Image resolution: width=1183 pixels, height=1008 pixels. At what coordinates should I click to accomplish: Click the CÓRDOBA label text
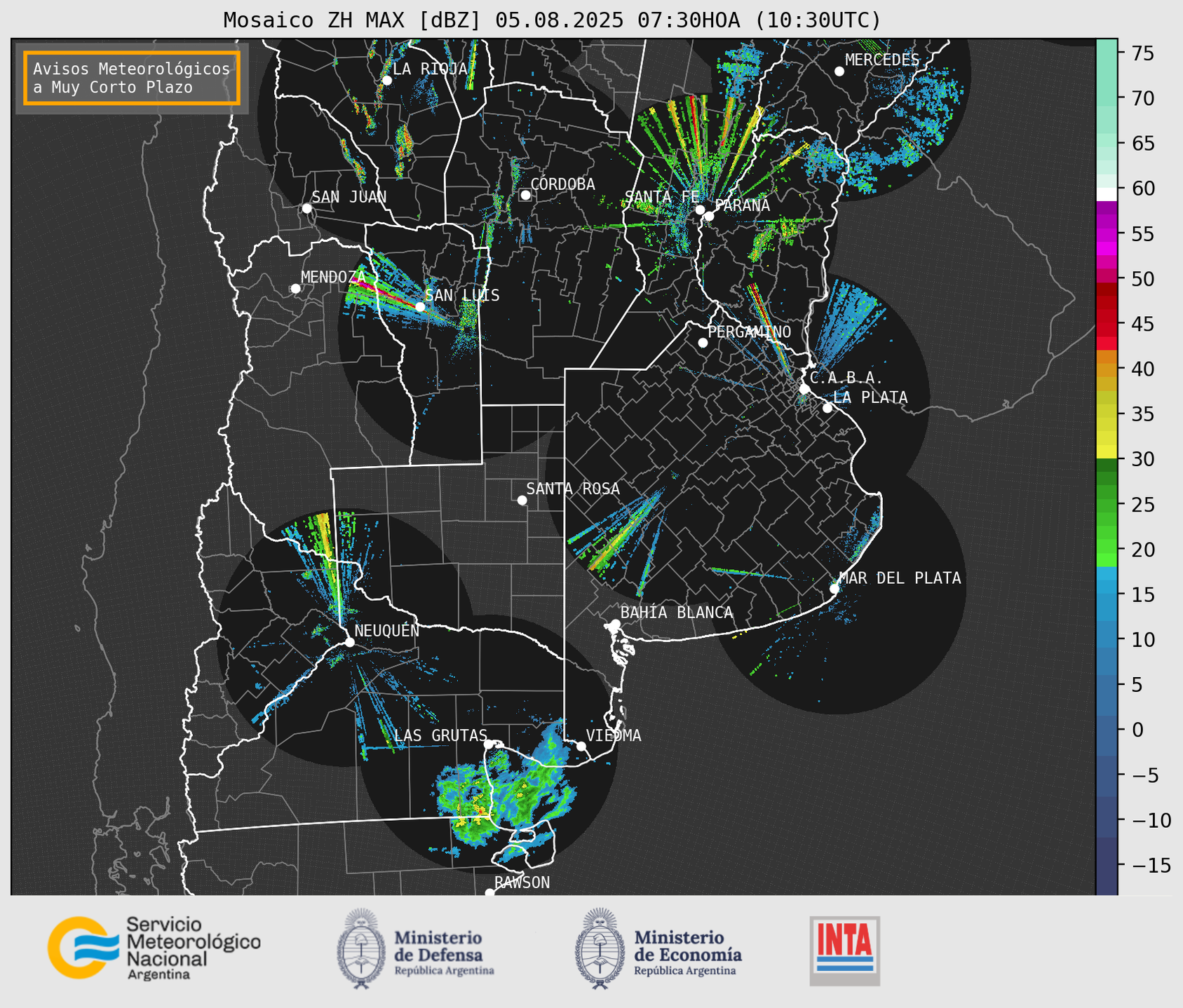coord(562,184)
